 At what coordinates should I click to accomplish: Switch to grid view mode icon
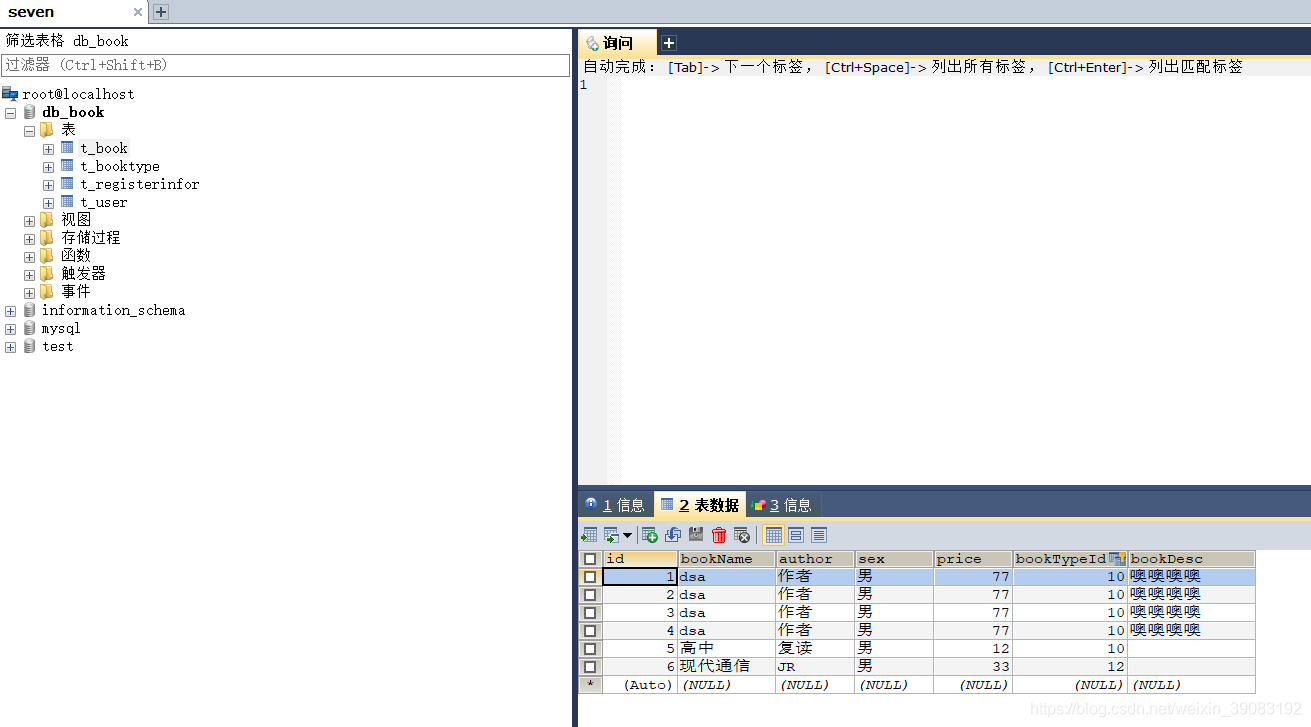pyautogui.click(x=774, y=535)
